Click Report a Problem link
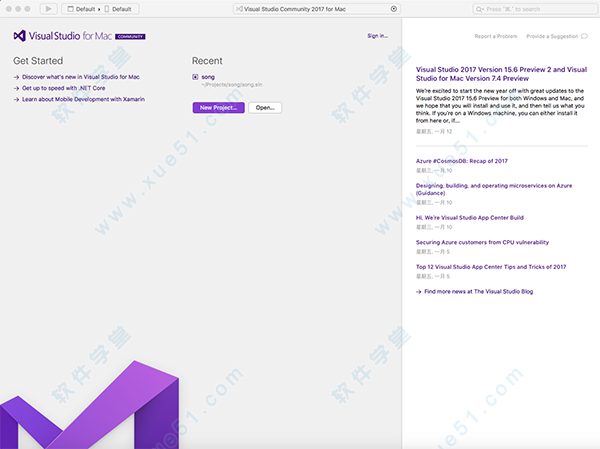Image resolution: width=600 pixels, height=449 pixels. (x=496, y=36)
